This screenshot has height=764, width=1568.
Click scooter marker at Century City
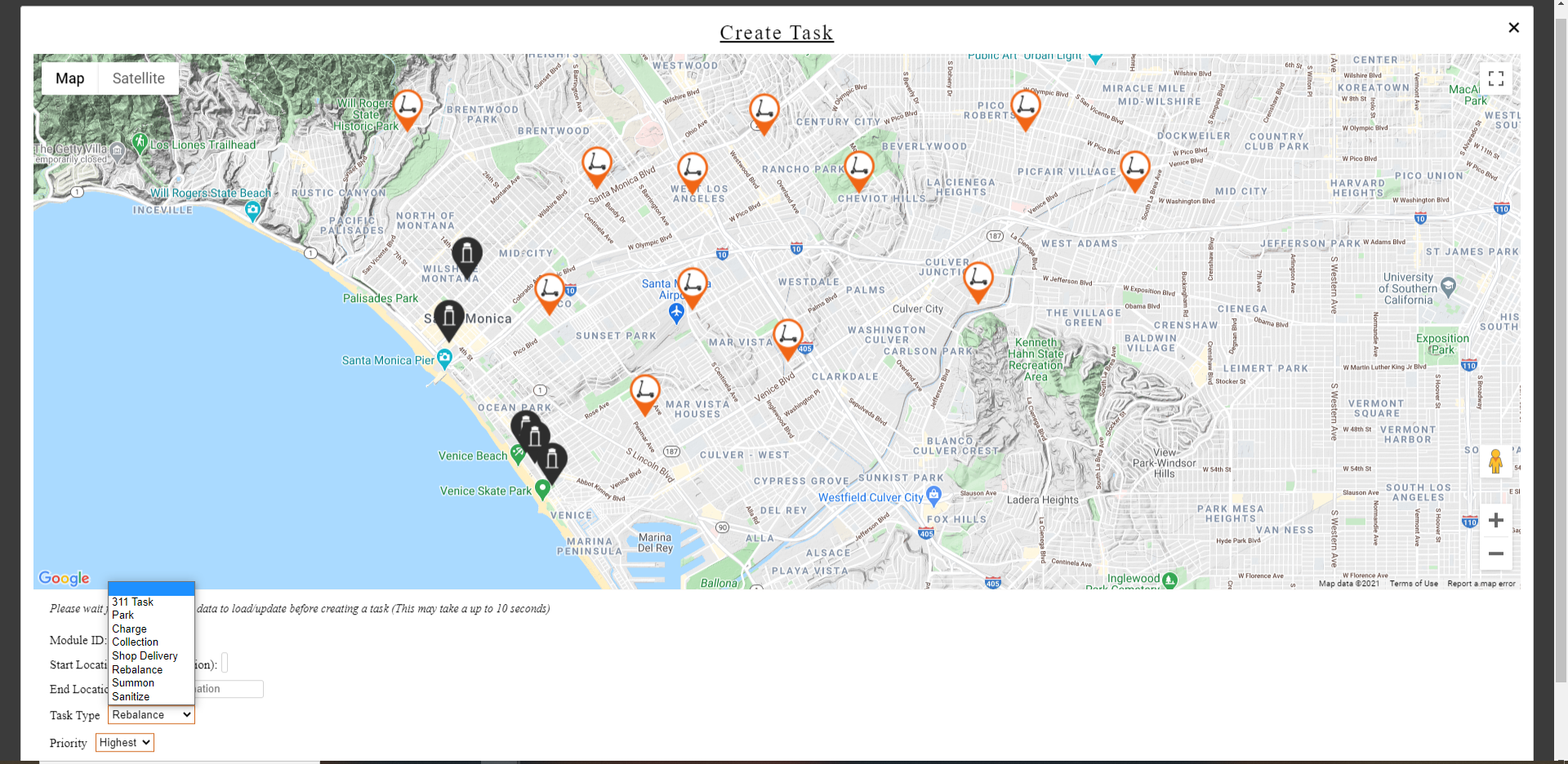pos(764,113)
